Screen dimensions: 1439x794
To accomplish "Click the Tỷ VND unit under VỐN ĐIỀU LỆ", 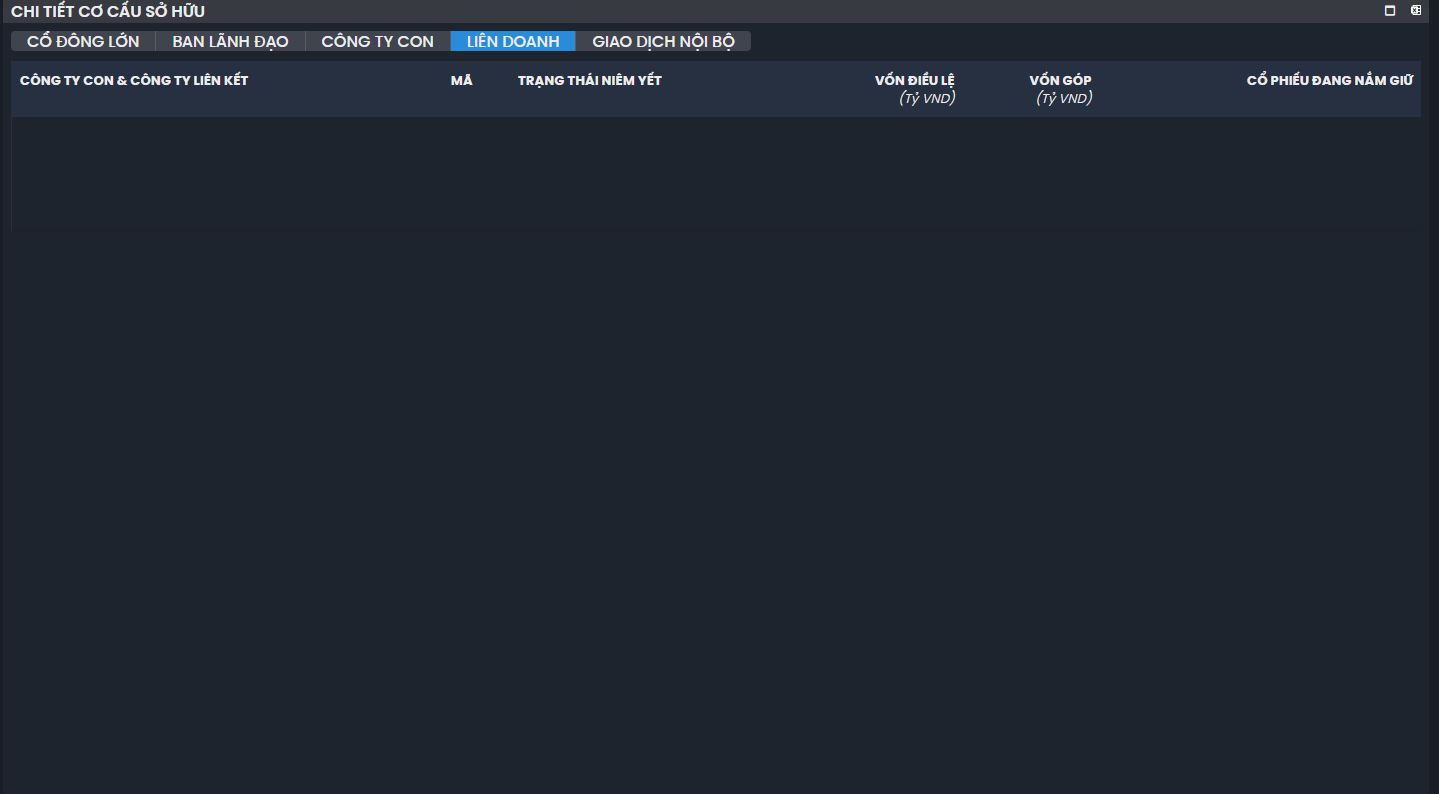I will point(927,98).
